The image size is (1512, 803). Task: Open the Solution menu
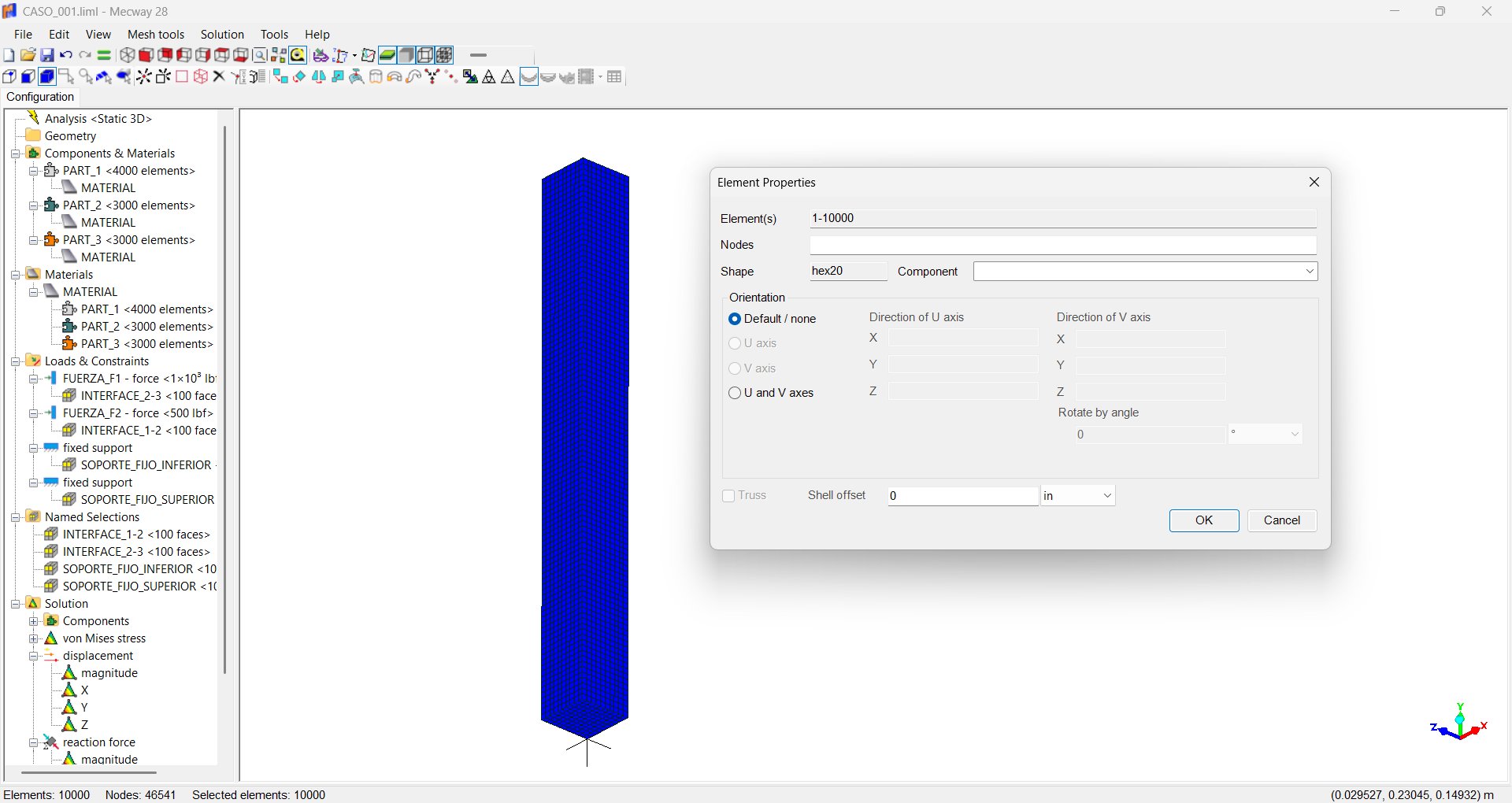(x=222, y=35)
